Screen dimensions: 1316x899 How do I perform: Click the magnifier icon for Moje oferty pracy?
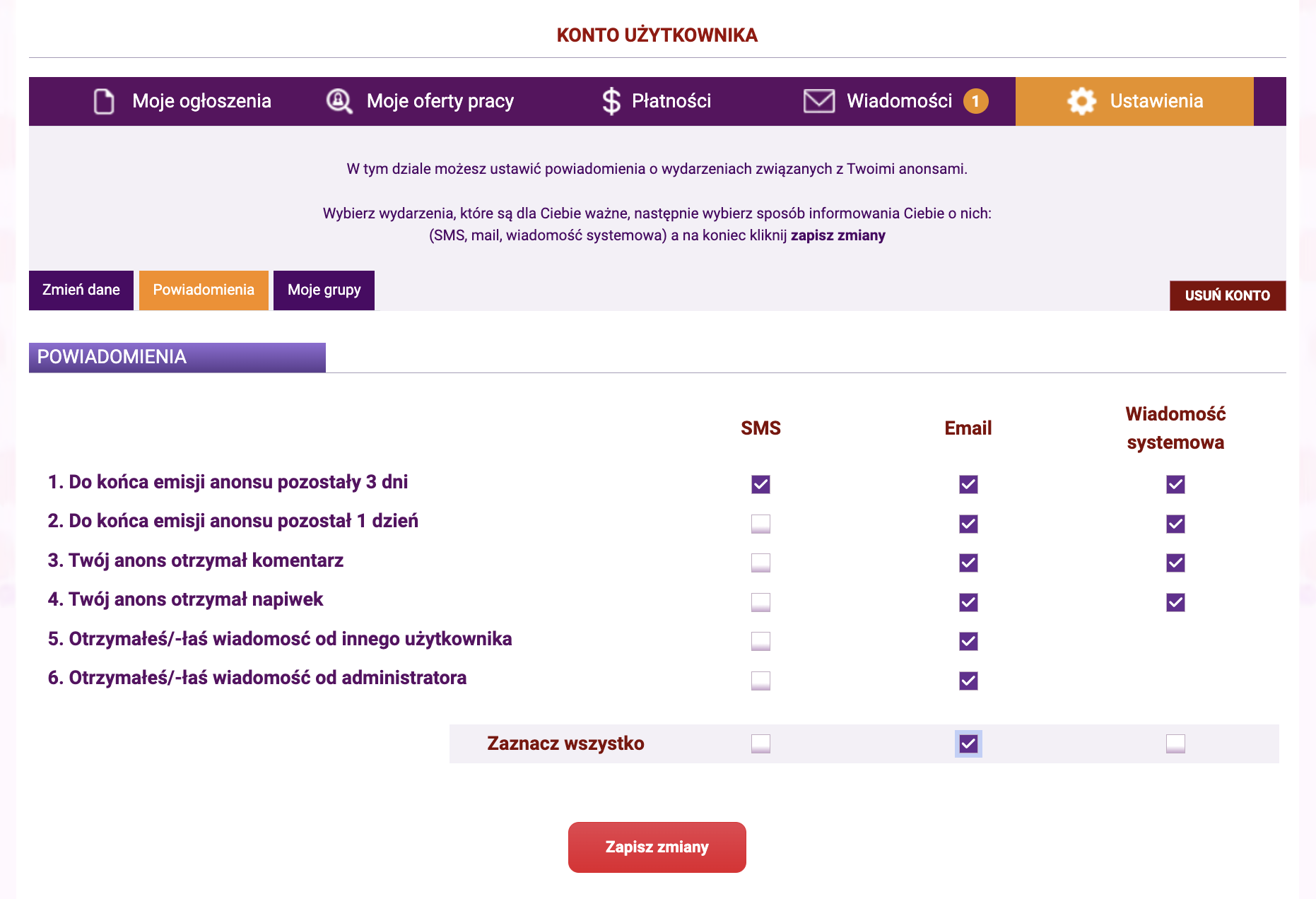(339, 101)
